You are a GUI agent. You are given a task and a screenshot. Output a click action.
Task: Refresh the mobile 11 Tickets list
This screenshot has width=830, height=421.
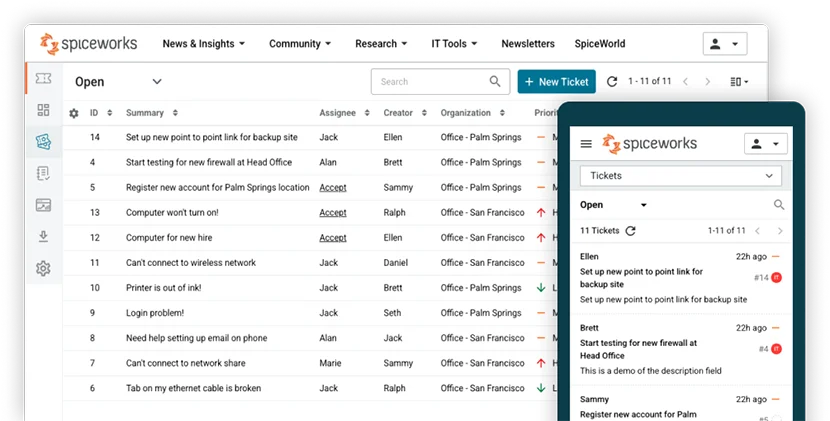pyautogui.click(x=630, y=231)
